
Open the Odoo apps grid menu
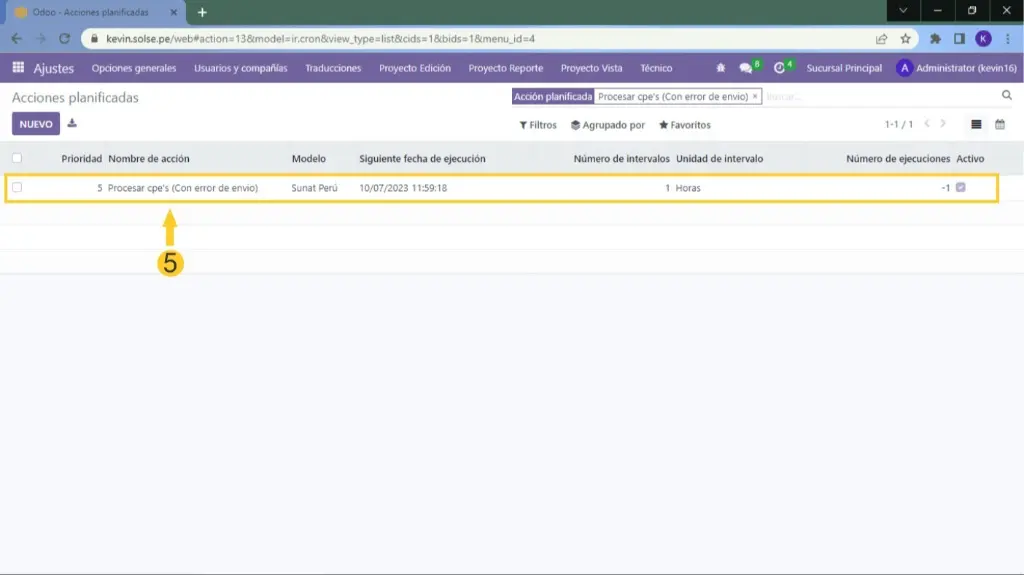[x=18, y=68]
